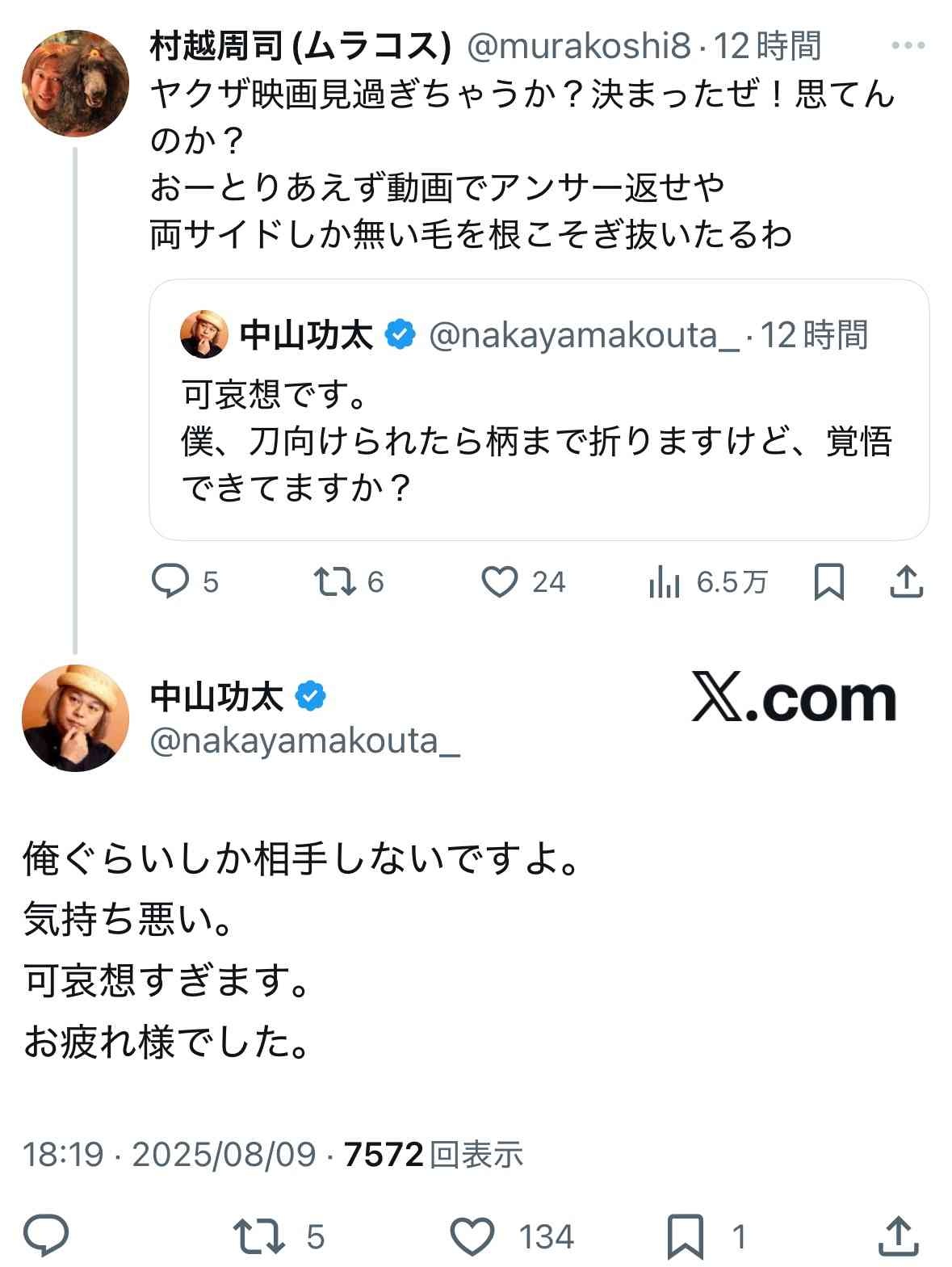Bookmark Nakayama's main post
The image size is (952, 1267).
tap(686, 1236)
